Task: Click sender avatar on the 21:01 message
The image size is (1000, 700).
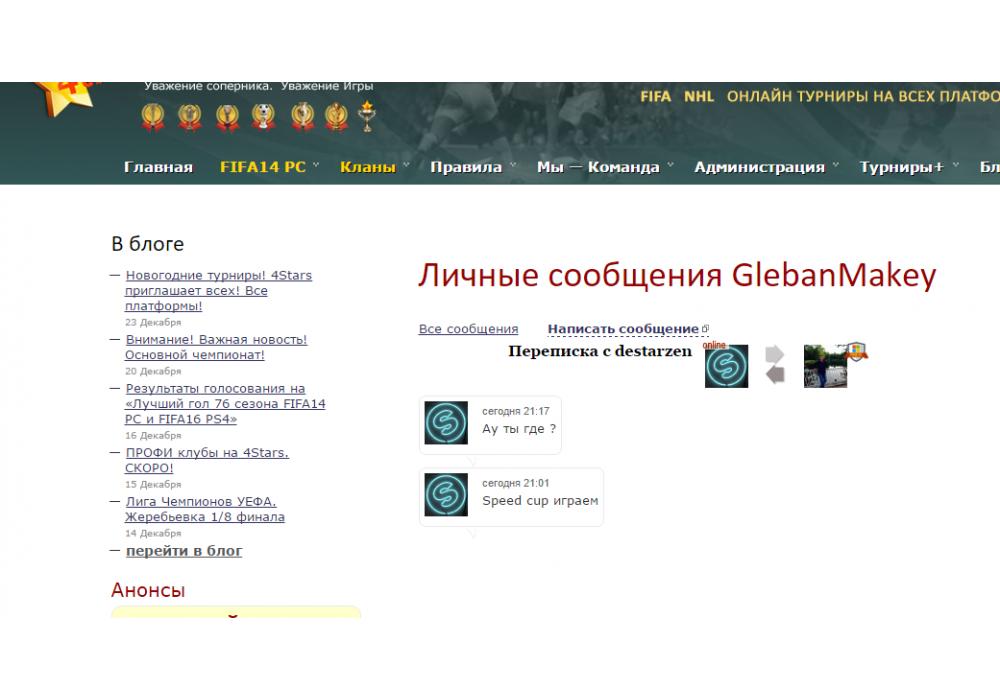Action: point(446,494)
